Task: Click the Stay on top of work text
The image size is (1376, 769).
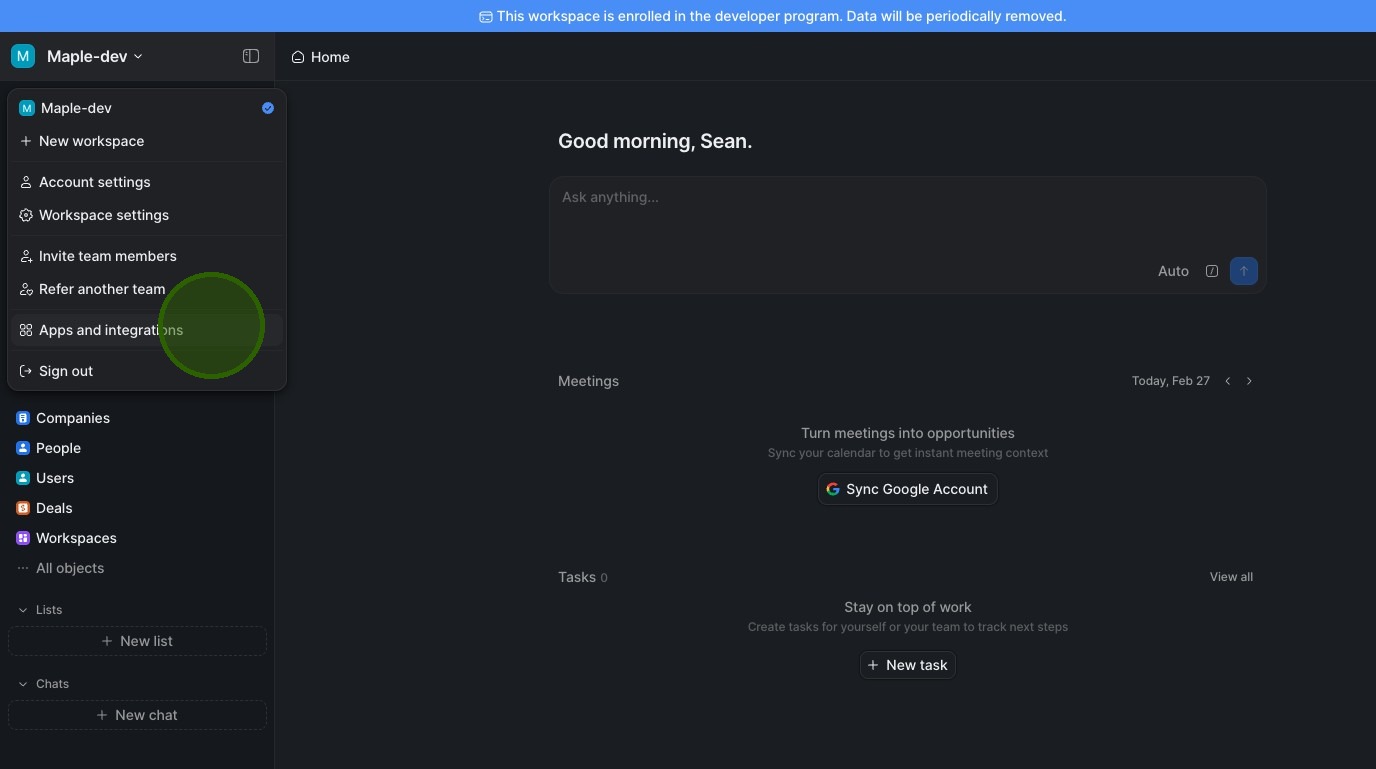Action: pos(908,607)
